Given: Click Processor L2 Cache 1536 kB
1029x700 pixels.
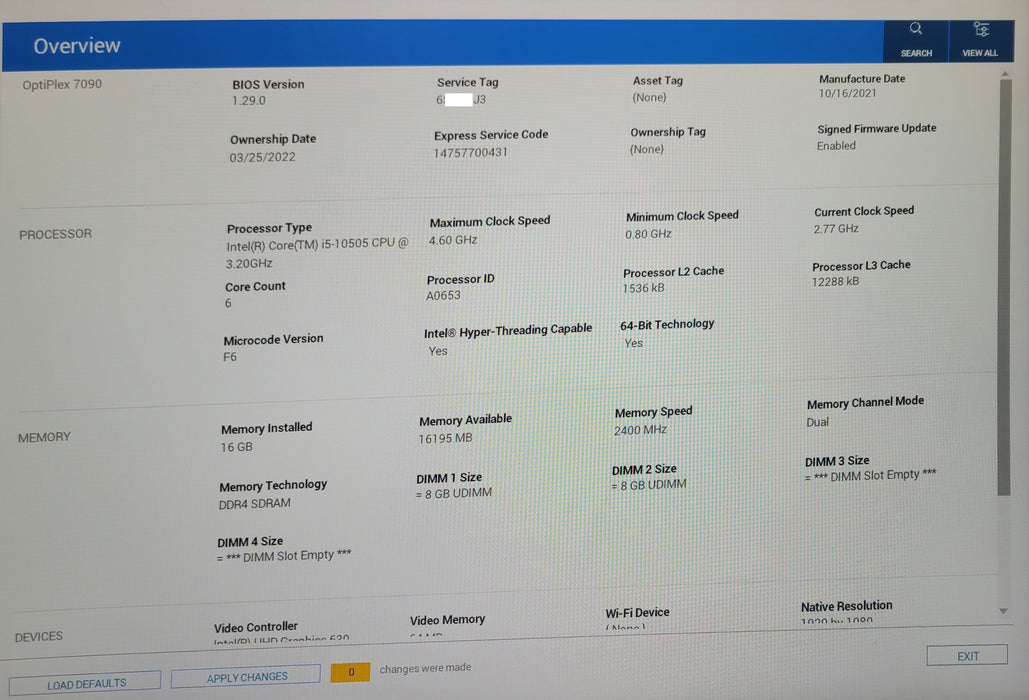Looking at the screenshot, I should (644, 288).
